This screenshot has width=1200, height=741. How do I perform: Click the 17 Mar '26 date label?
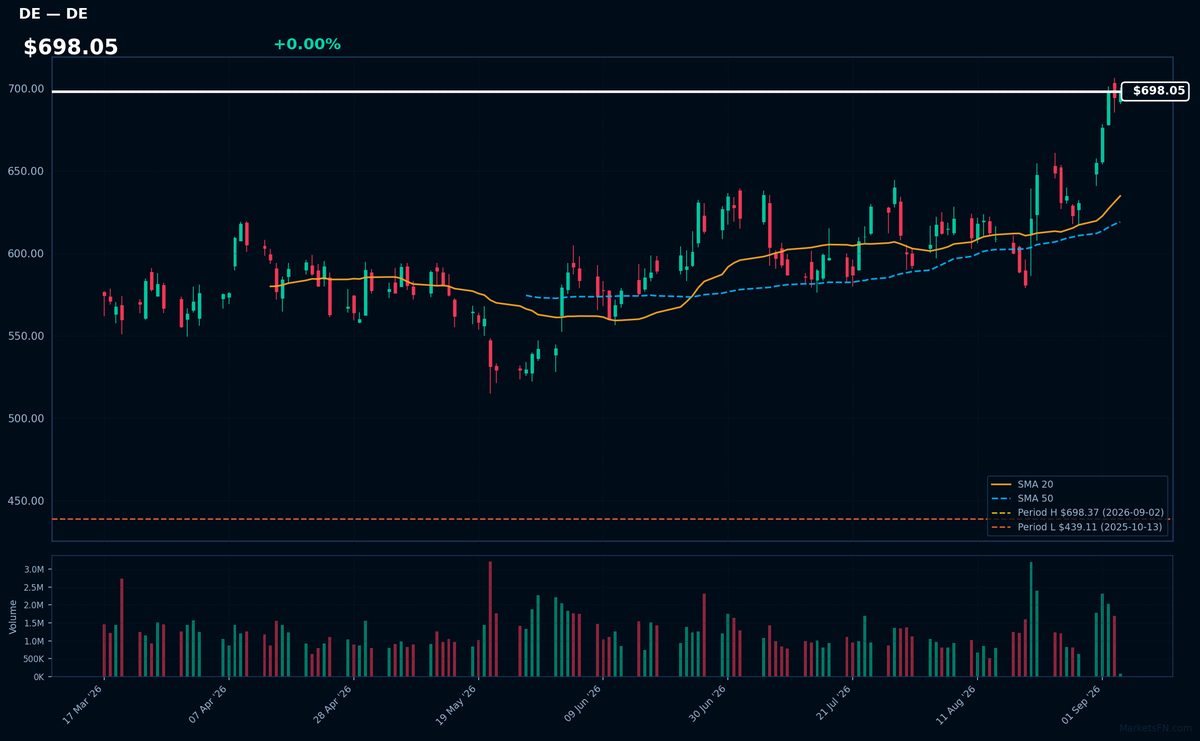pyautogui.click(x=83, y=704)
